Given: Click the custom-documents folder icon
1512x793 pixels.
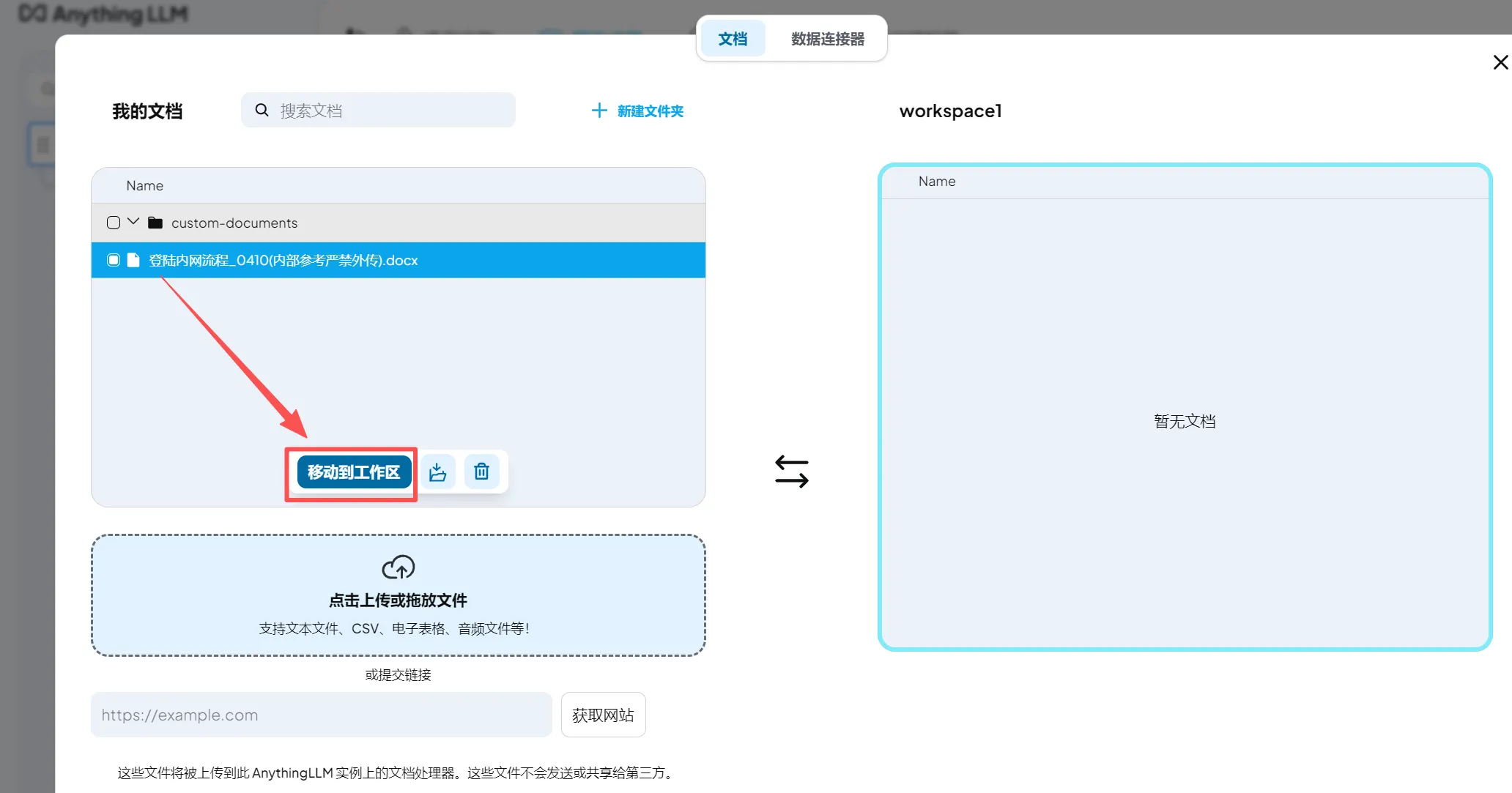Looking at the screenshot, I should coord(155,223).
